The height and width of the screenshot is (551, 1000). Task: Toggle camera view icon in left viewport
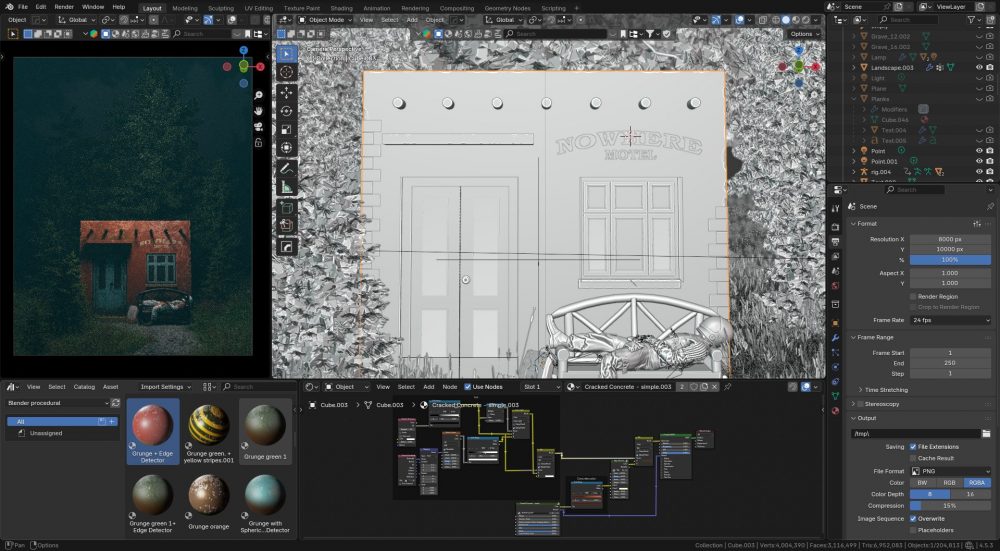tap(258, 127)
